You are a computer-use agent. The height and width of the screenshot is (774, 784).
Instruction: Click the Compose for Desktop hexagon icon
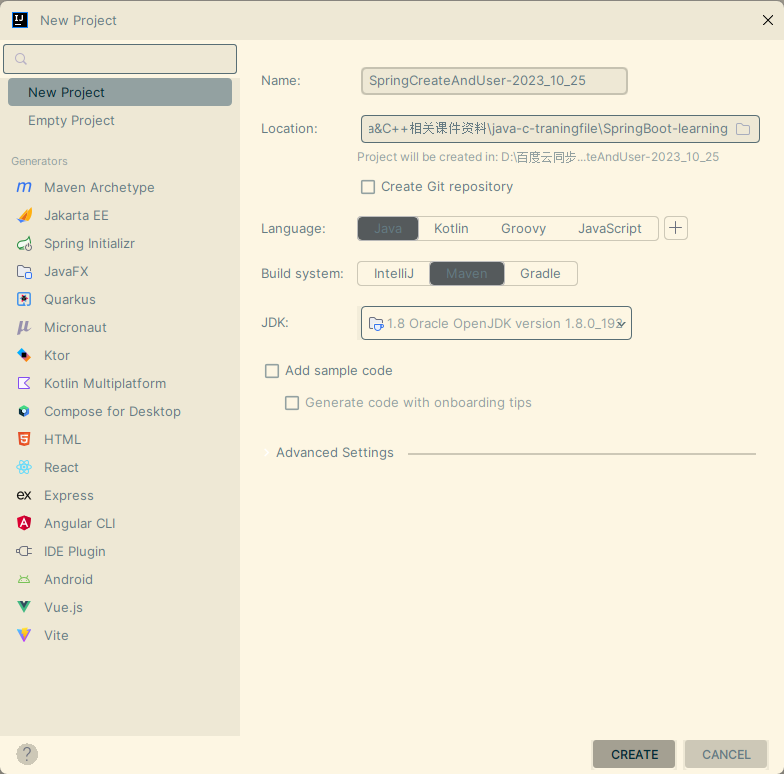tap(24, 412)
